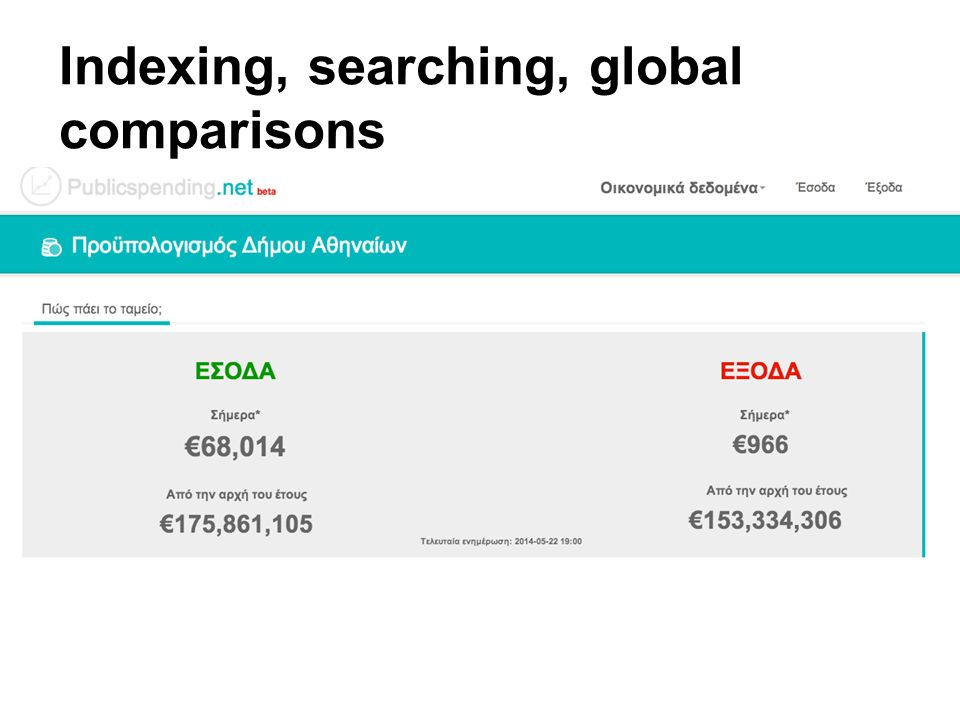Click the green ΕΣΟΔΑ heading
960x720 pixels.
pos(235,371)
